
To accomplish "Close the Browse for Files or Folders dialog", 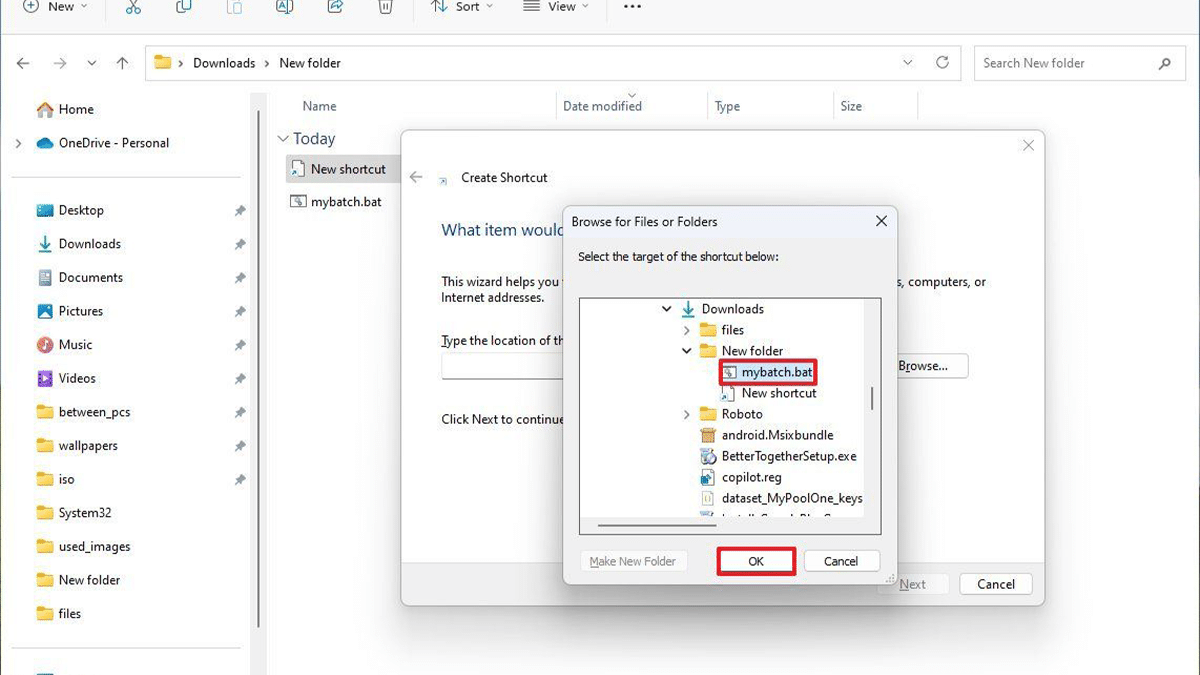I will tap(881, 221).
